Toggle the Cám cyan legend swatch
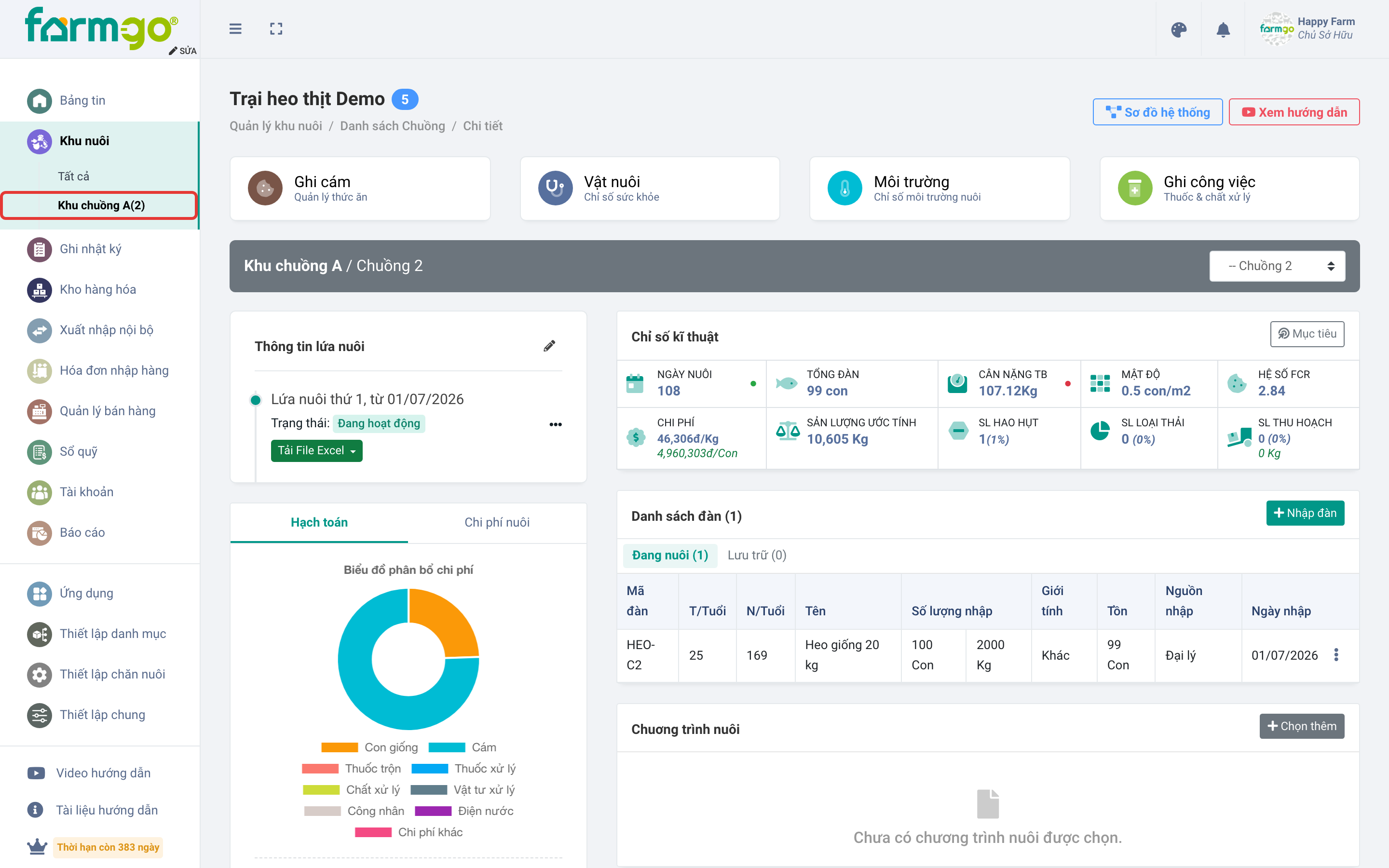 coord(447,747)
